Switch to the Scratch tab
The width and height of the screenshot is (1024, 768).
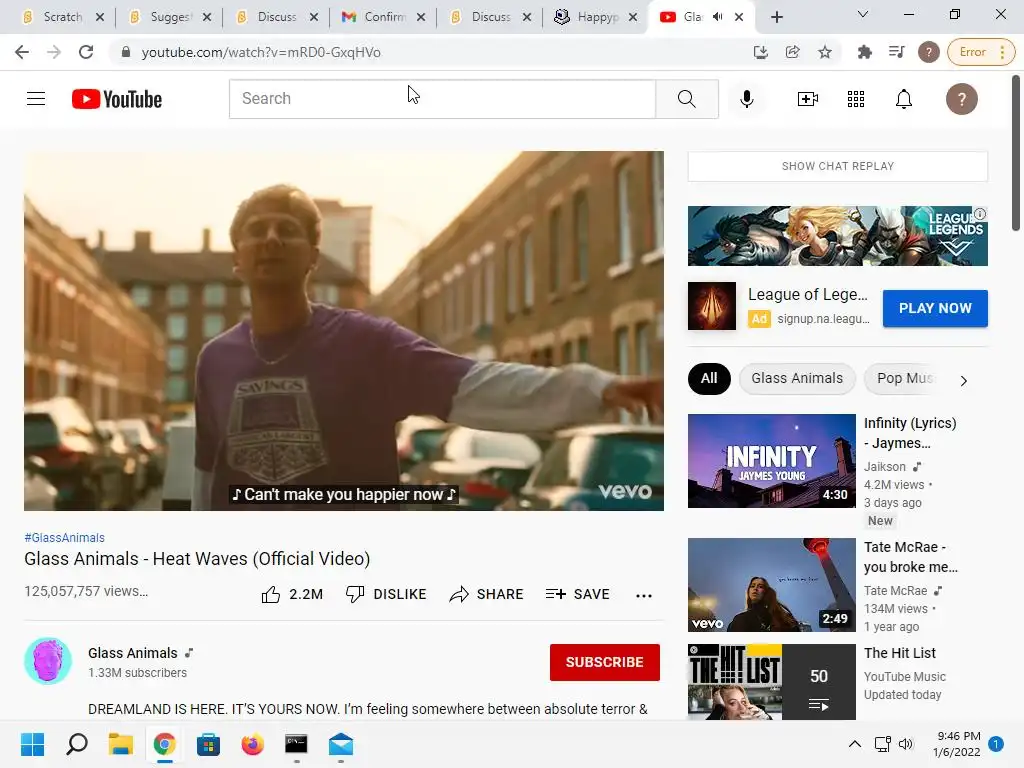pyautogui.click(x=64, y=17)
